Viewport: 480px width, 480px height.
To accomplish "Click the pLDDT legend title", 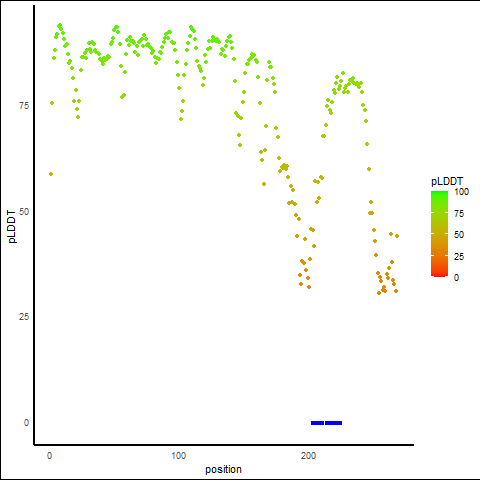I will click(447, 182).
